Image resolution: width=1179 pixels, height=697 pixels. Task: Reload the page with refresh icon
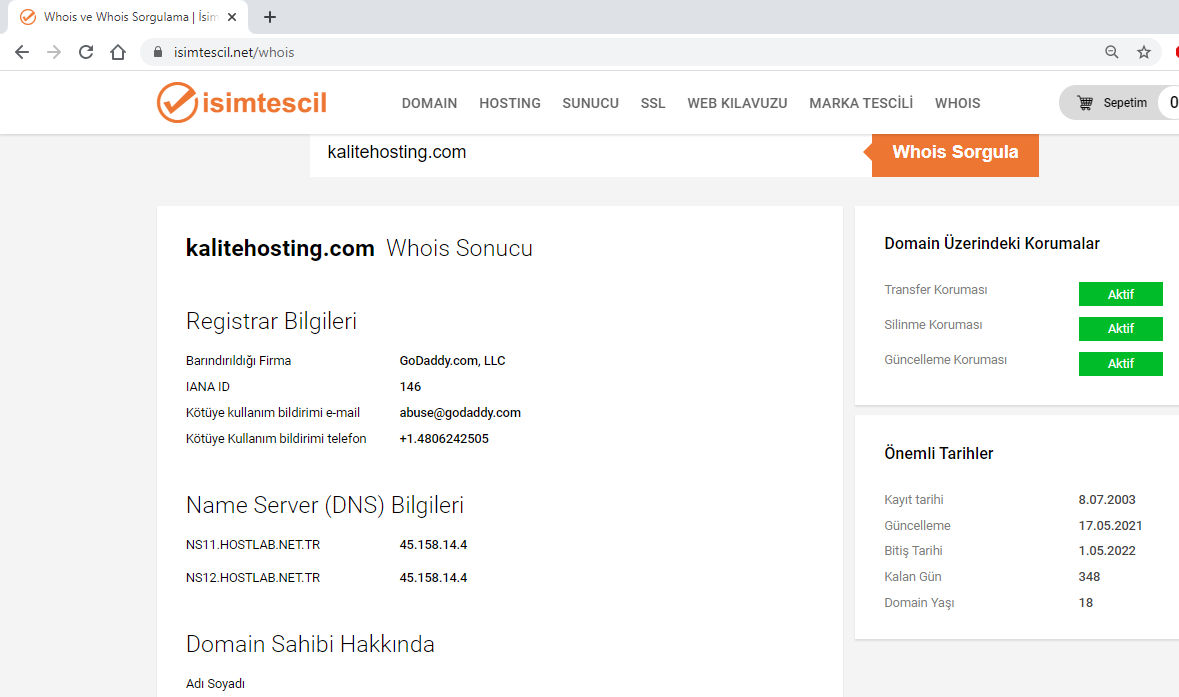86,52
